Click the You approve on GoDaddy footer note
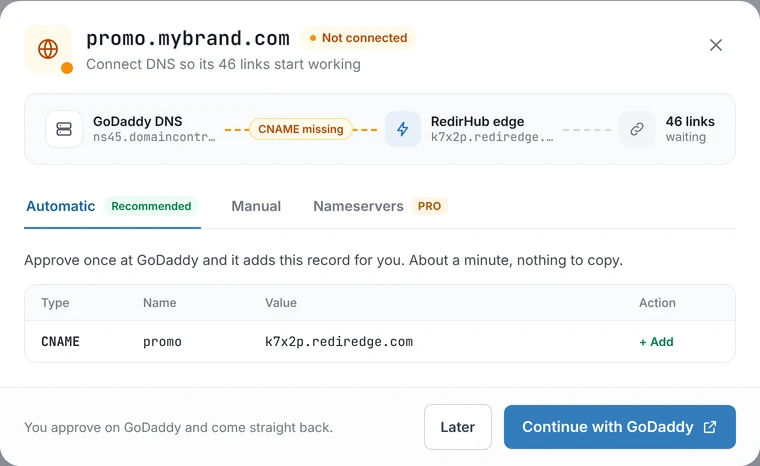This screenshot has height=466, width=760. click(178, 427)
